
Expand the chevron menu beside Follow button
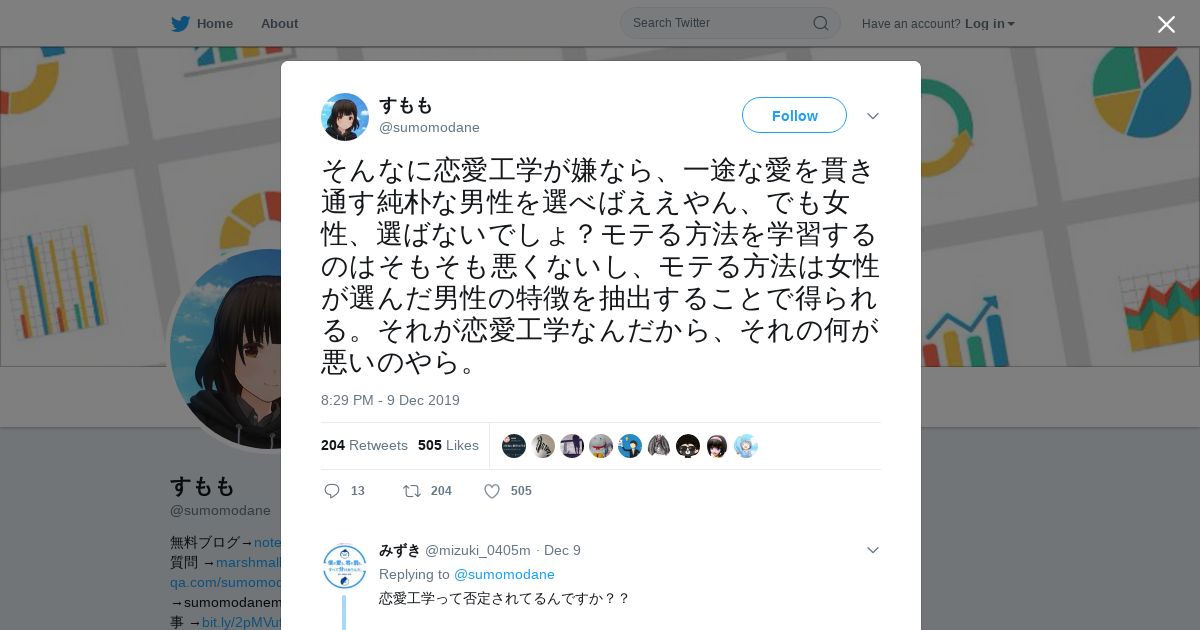tap(872, 116)
